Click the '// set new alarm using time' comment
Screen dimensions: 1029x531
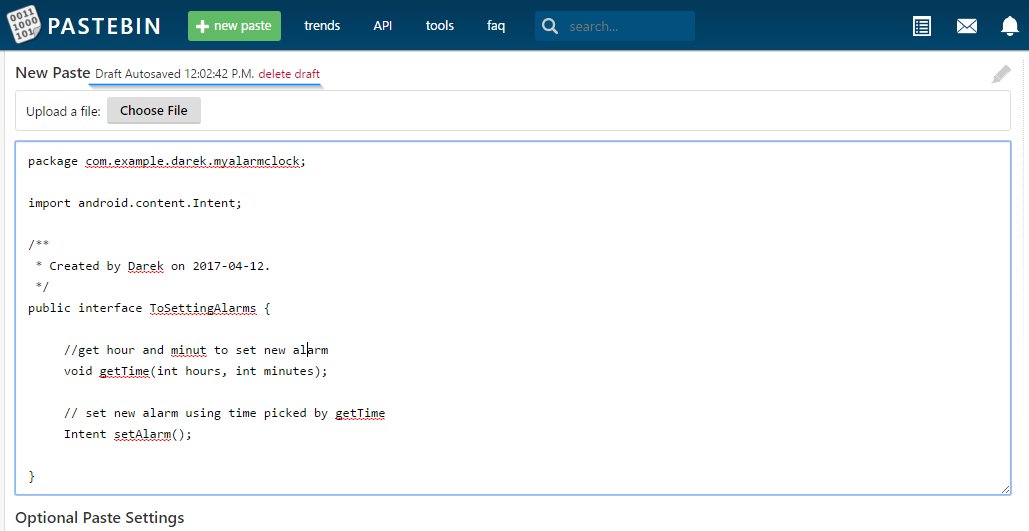click(x=224, y=413)
